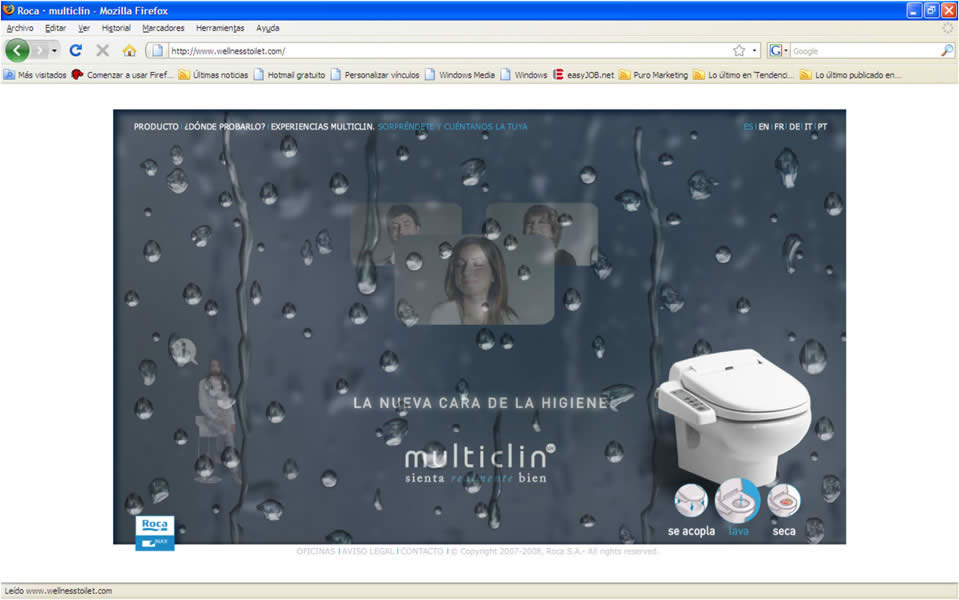Click SORPRÉNDETE Y CUÉNTANOS LA TUYA link
This screenshot has height=600, width=959.
(452, 127)
